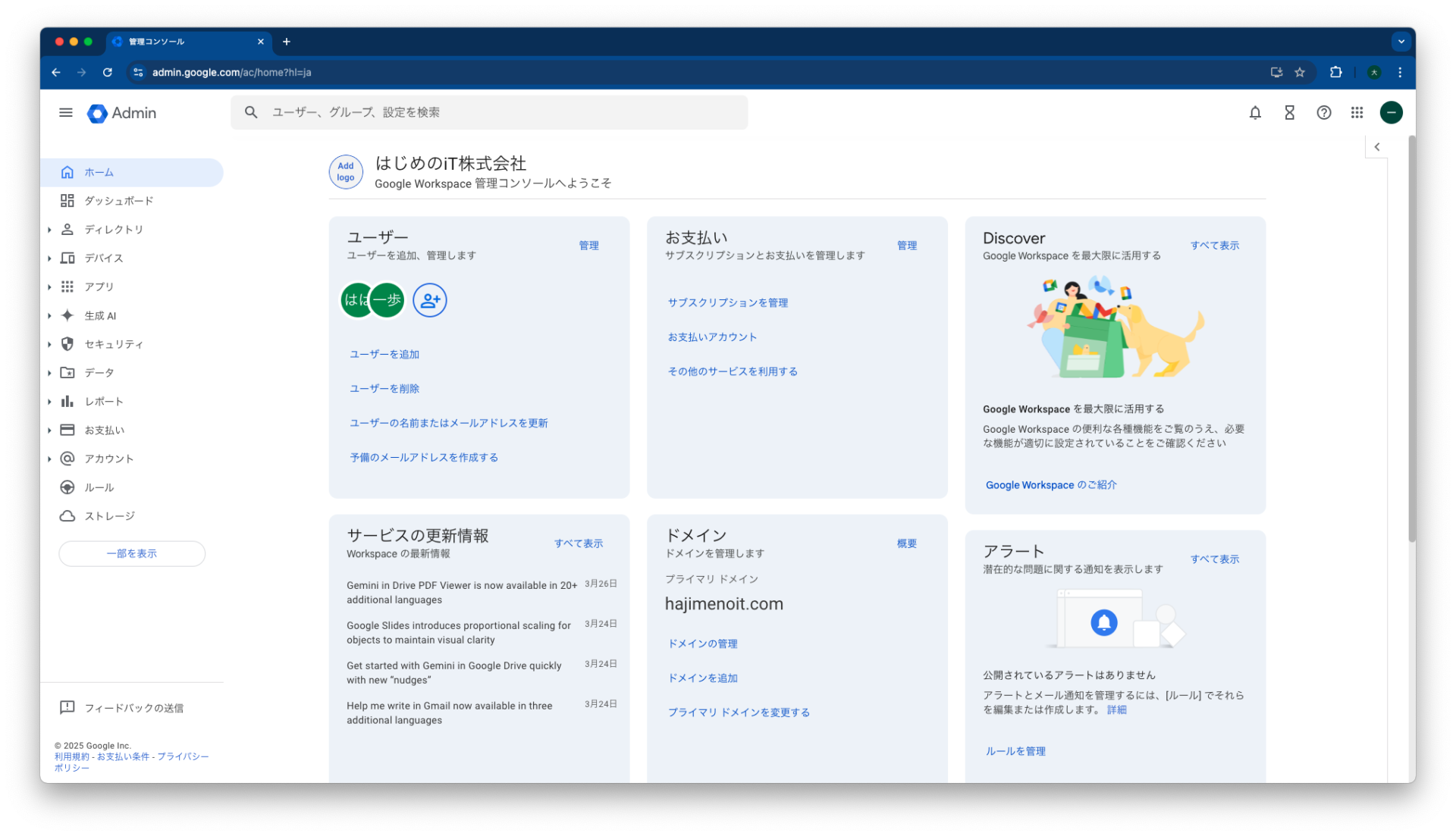Open ルール in the sidebar
Viewport: 1456px width, 836px height.
pos(132,487)
